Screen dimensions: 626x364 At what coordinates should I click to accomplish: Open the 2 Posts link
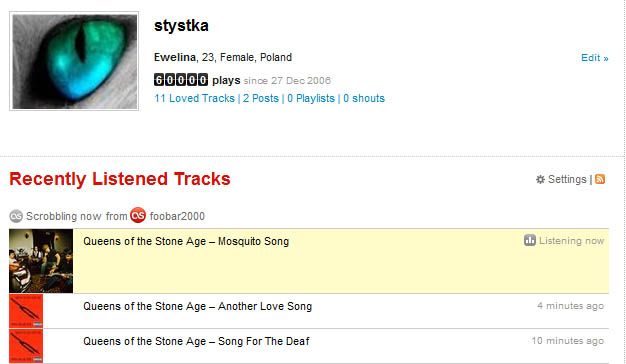coord(261,98)
